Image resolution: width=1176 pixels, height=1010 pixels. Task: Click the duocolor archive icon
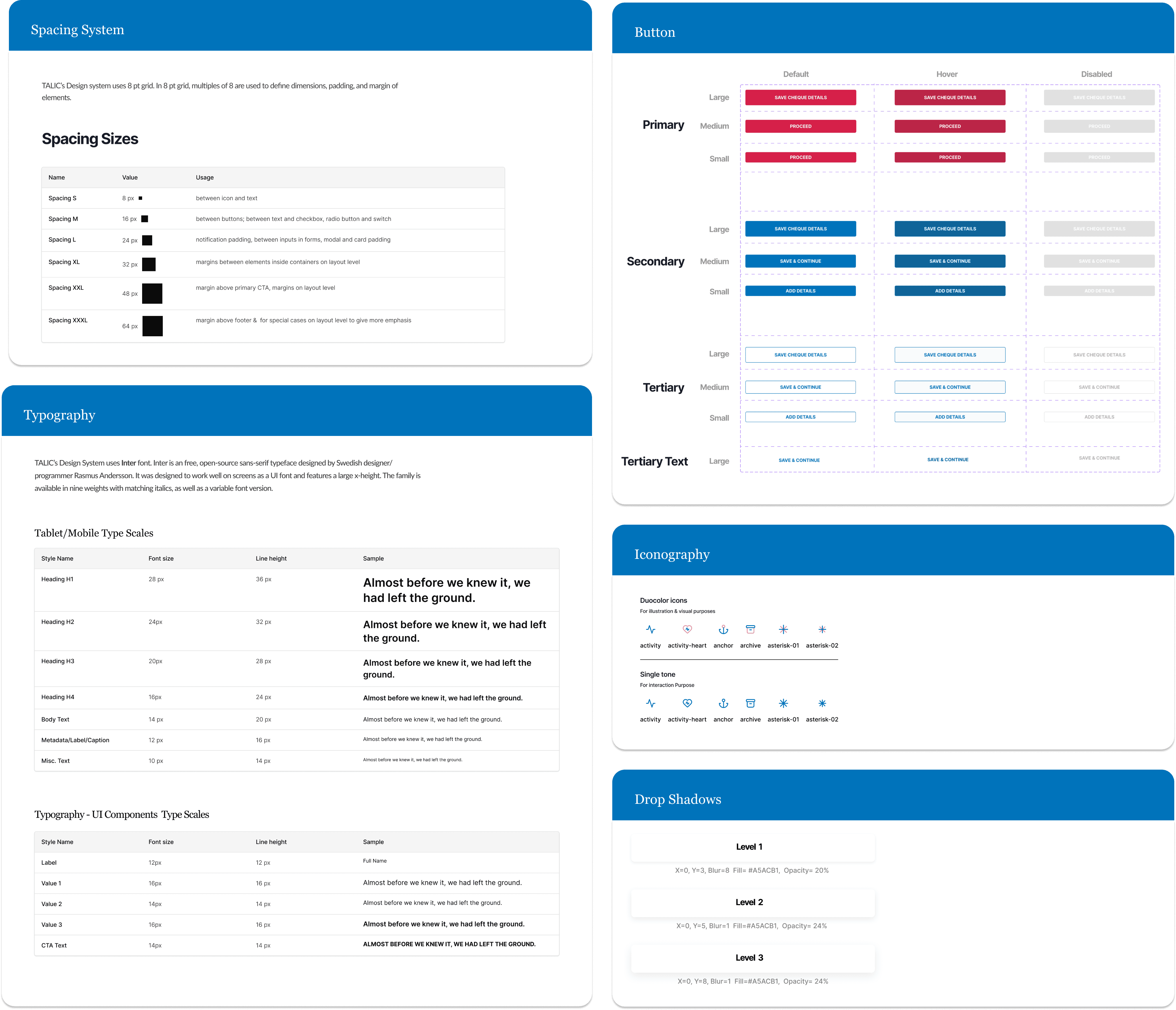tap(750, 629)
